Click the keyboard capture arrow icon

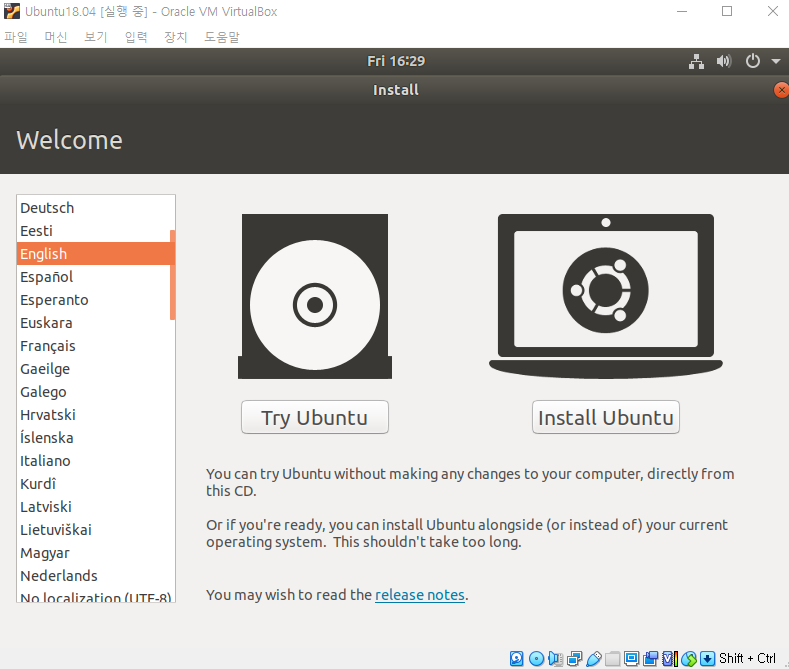click(x=707, y=658)
